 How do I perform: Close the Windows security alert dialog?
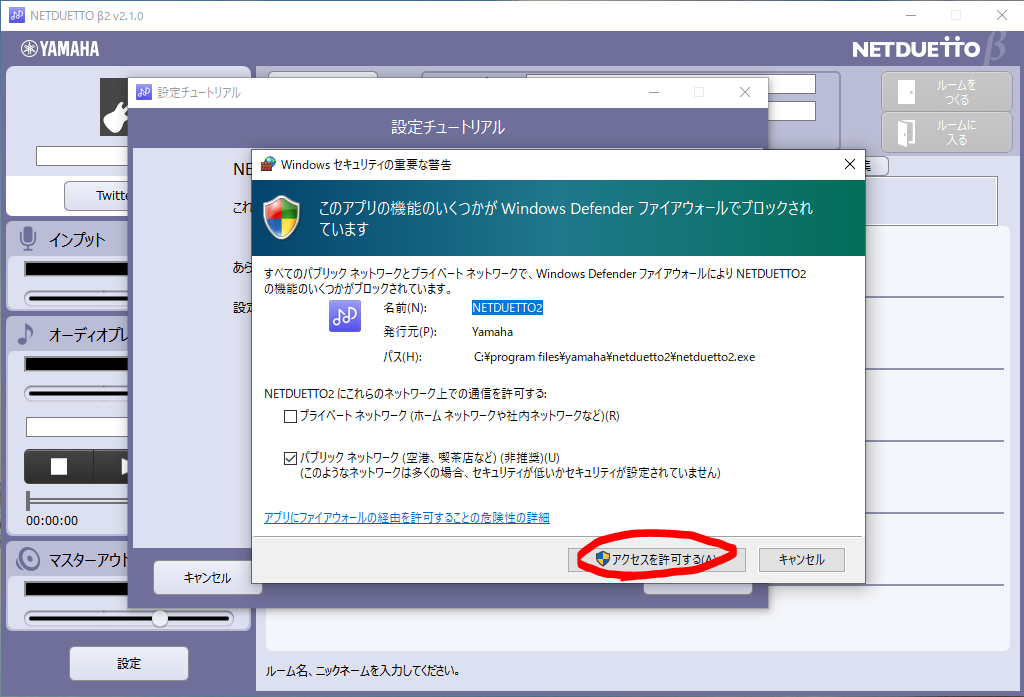(x=850, y=164)
